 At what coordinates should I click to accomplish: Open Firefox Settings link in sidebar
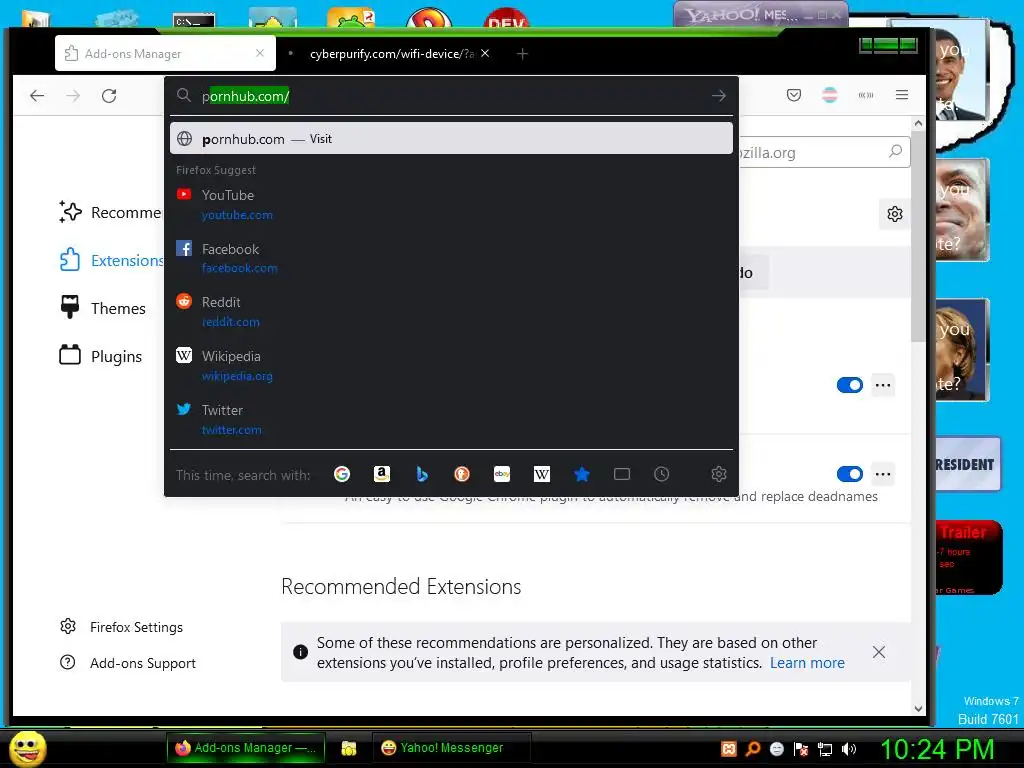[121, 627]
